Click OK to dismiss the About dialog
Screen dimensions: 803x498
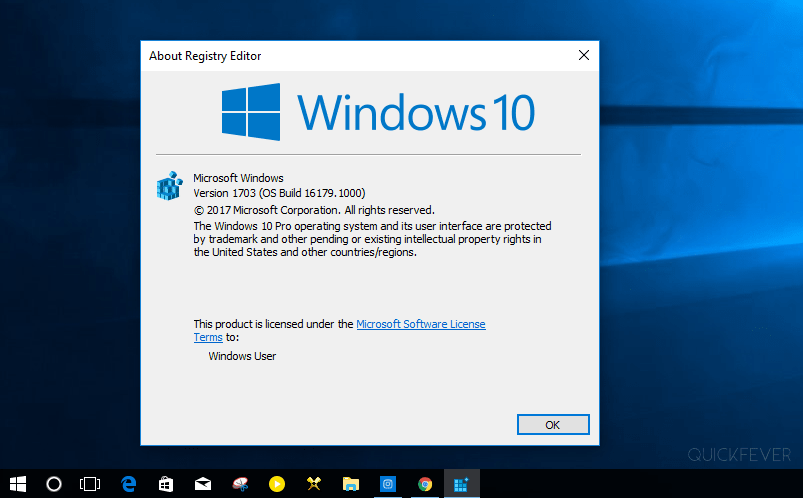click(x=553, y=425)
